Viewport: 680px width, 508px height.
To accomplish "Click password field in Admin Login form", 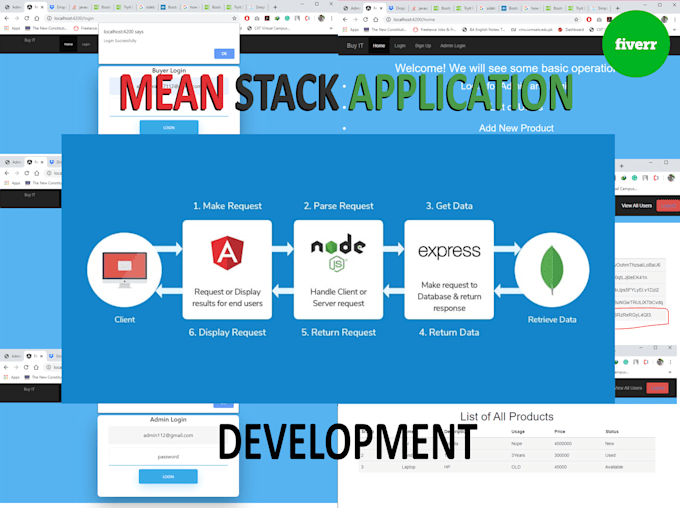I will (x=168, y=457).
